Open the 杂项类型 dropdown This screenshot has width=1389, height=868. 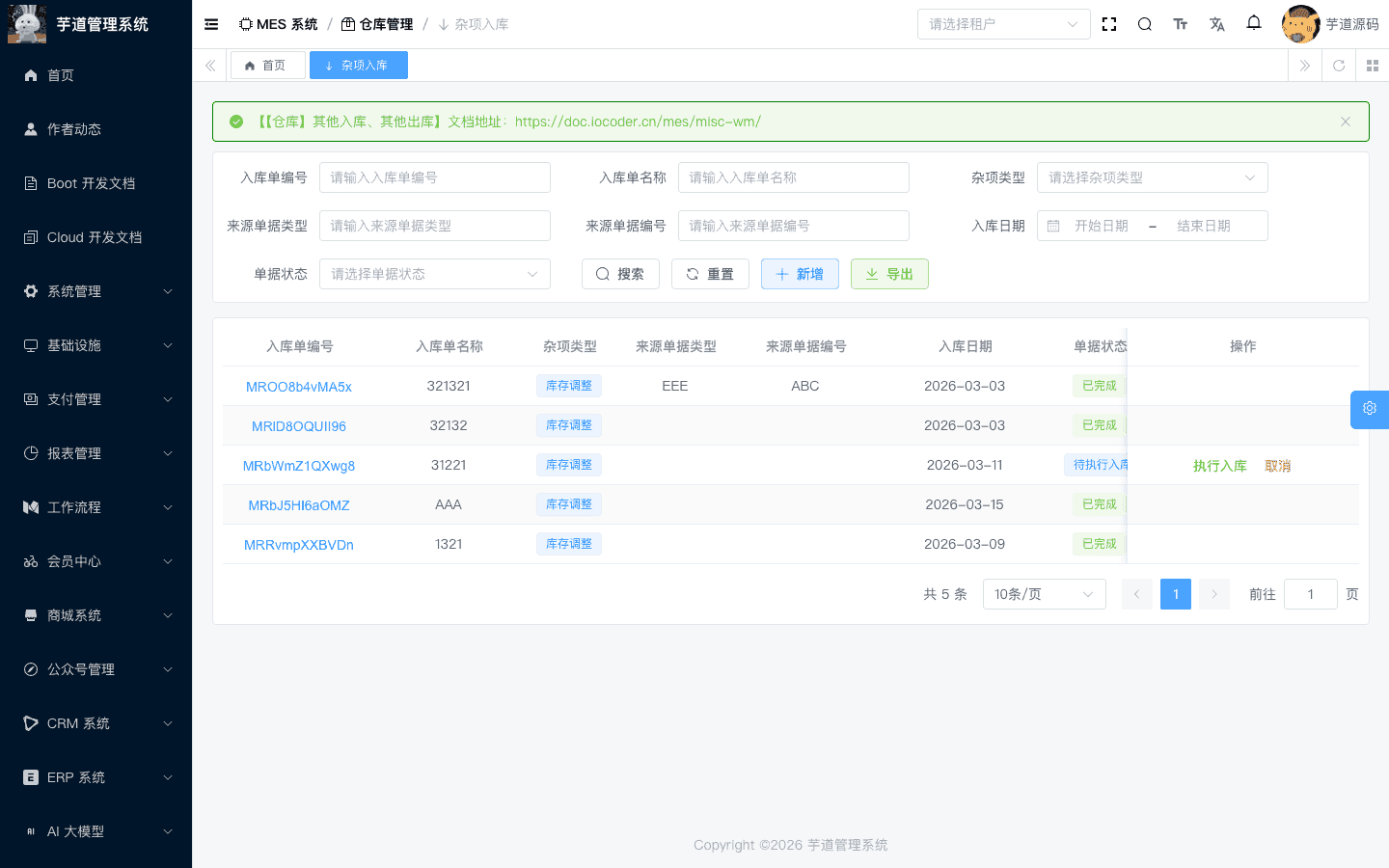pyautogui.click(x=1152, y=177)
